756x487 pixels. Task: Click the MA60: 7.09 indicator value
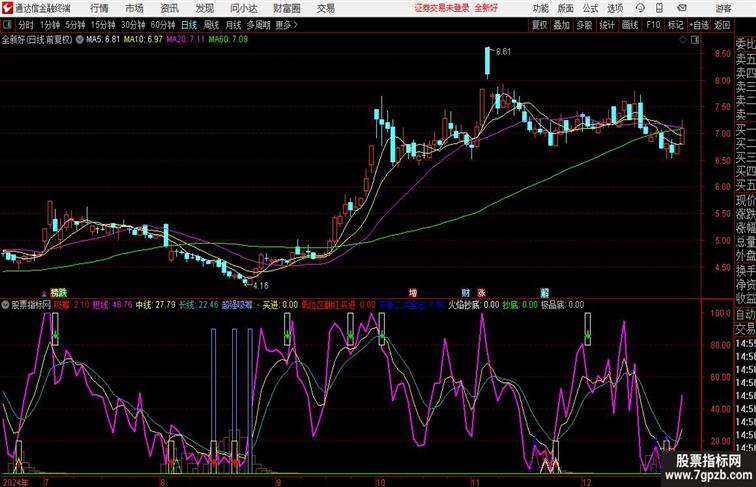[228, 40]
